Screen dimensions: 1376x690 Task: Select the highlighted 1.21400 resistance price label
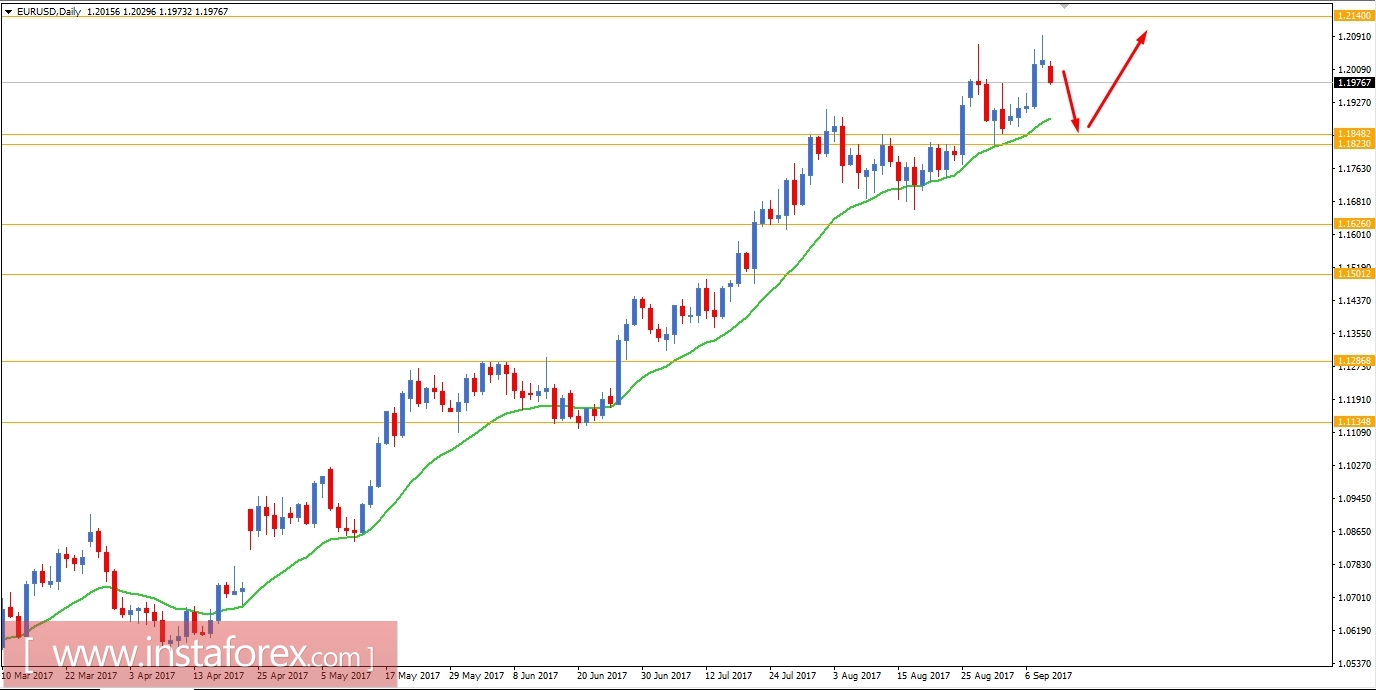coord(1356,16)
